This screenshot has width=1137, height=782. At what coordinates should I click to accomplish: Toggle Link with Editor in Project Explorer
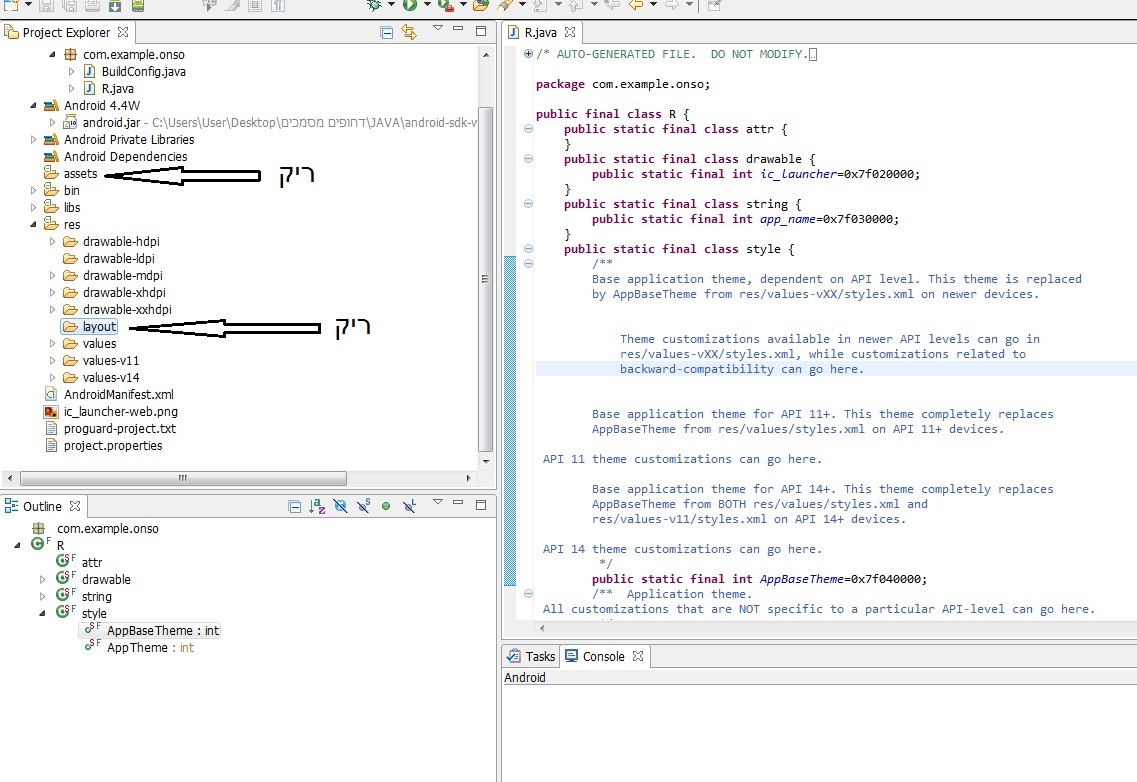tap(409, 33)
